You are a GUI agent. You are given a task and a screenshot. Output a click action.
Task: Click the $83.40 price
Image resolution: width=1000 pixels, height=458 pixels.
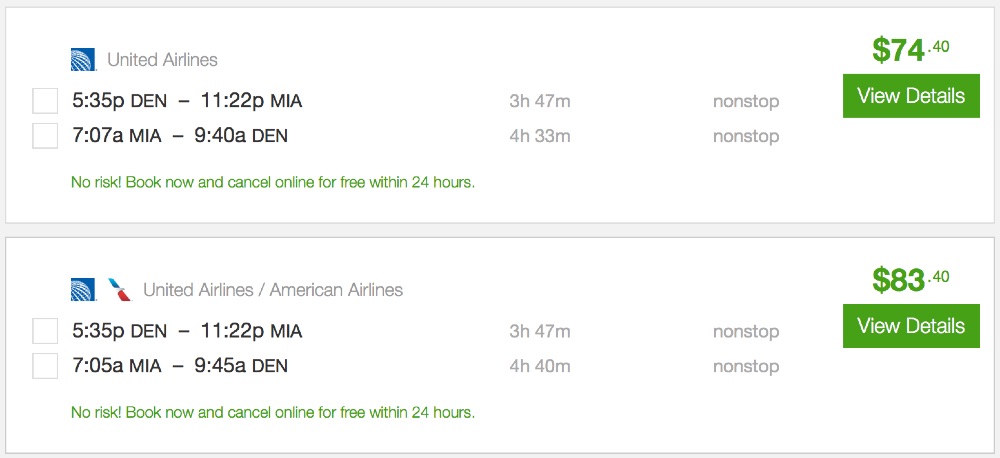tap(910, 279)
